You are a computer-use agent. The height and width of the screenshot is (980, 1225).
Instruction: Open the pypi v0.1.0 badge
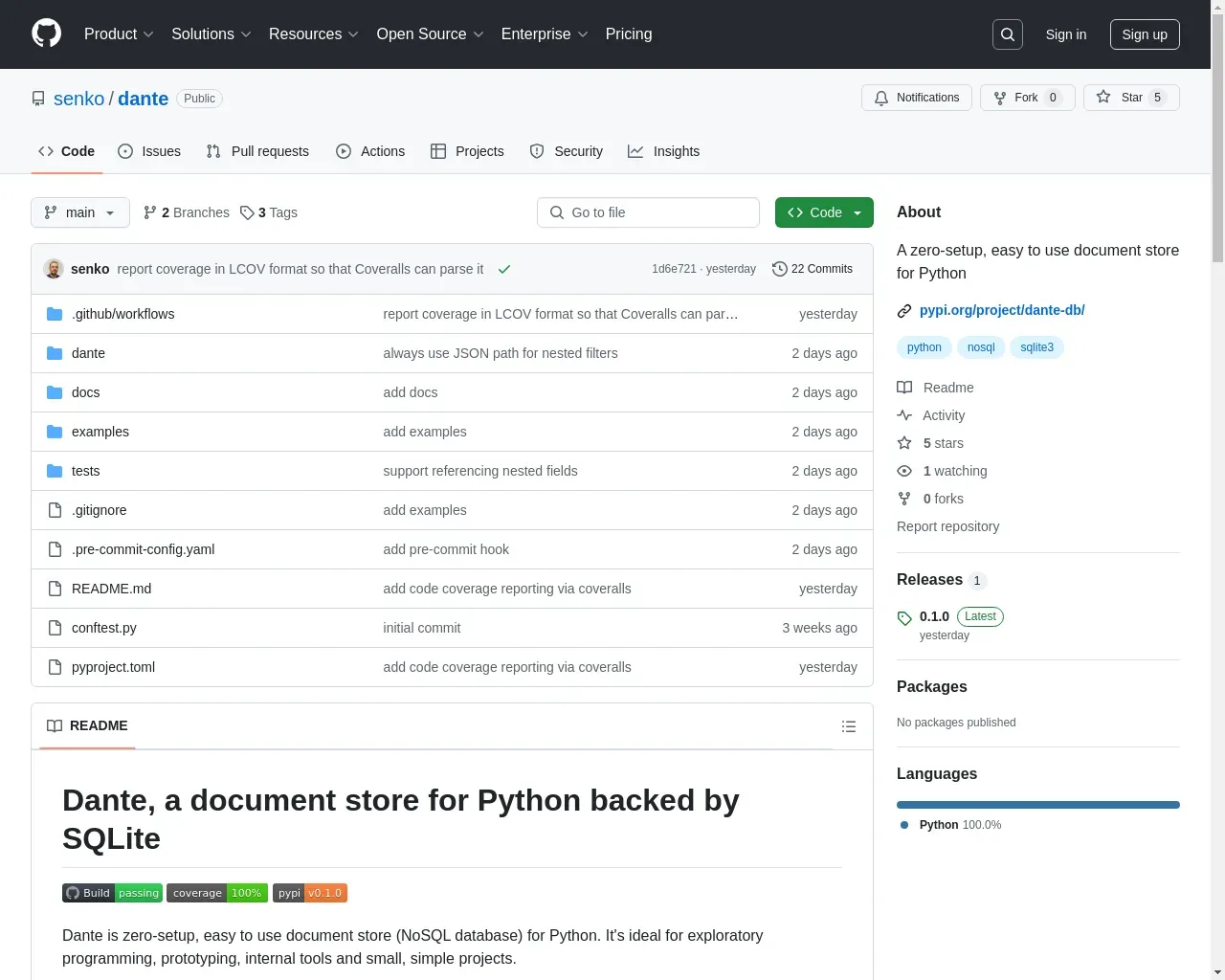(x=310, y=893)
